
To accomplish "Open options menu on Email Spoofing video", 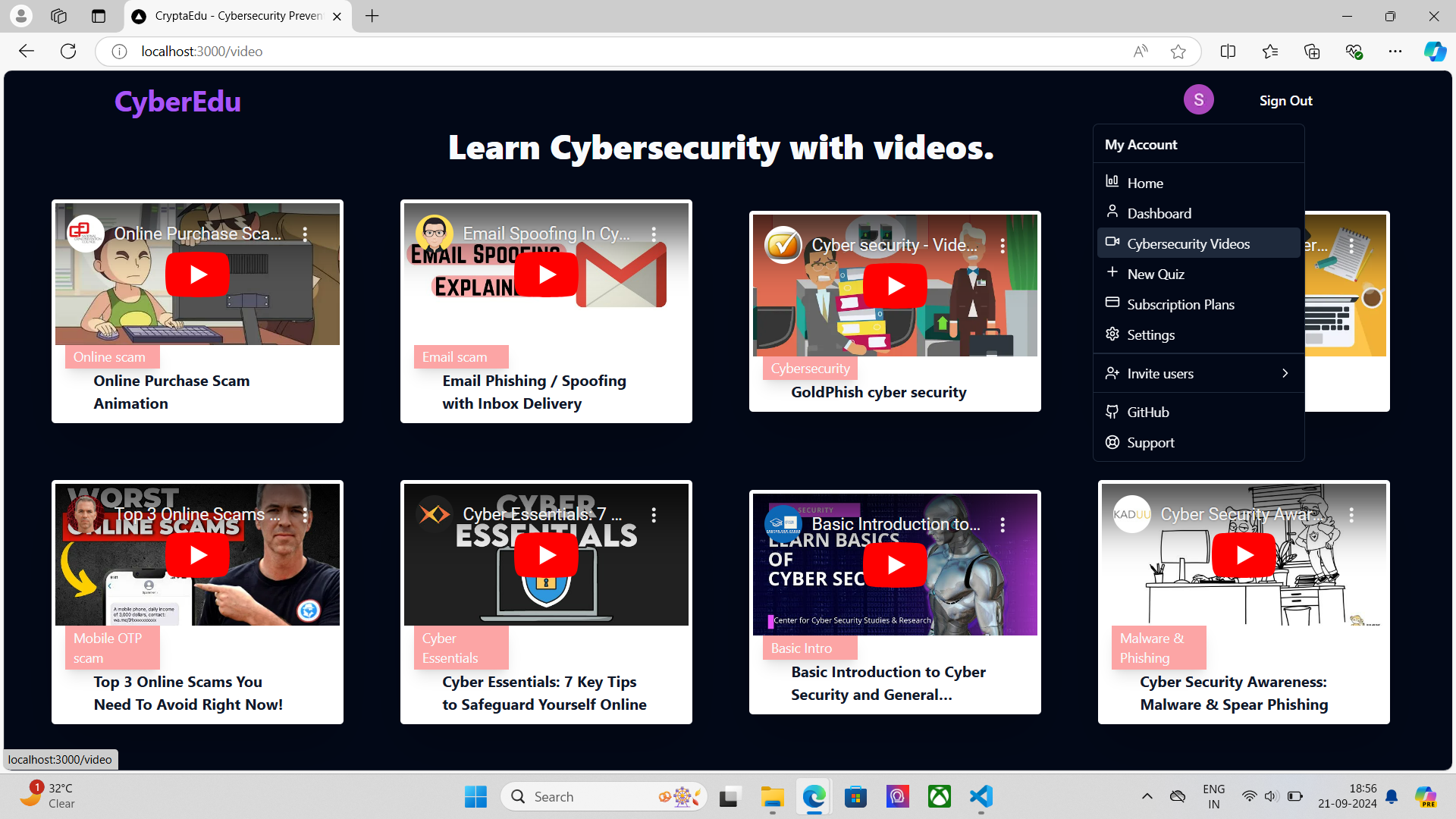I will [x=654, y=234].
